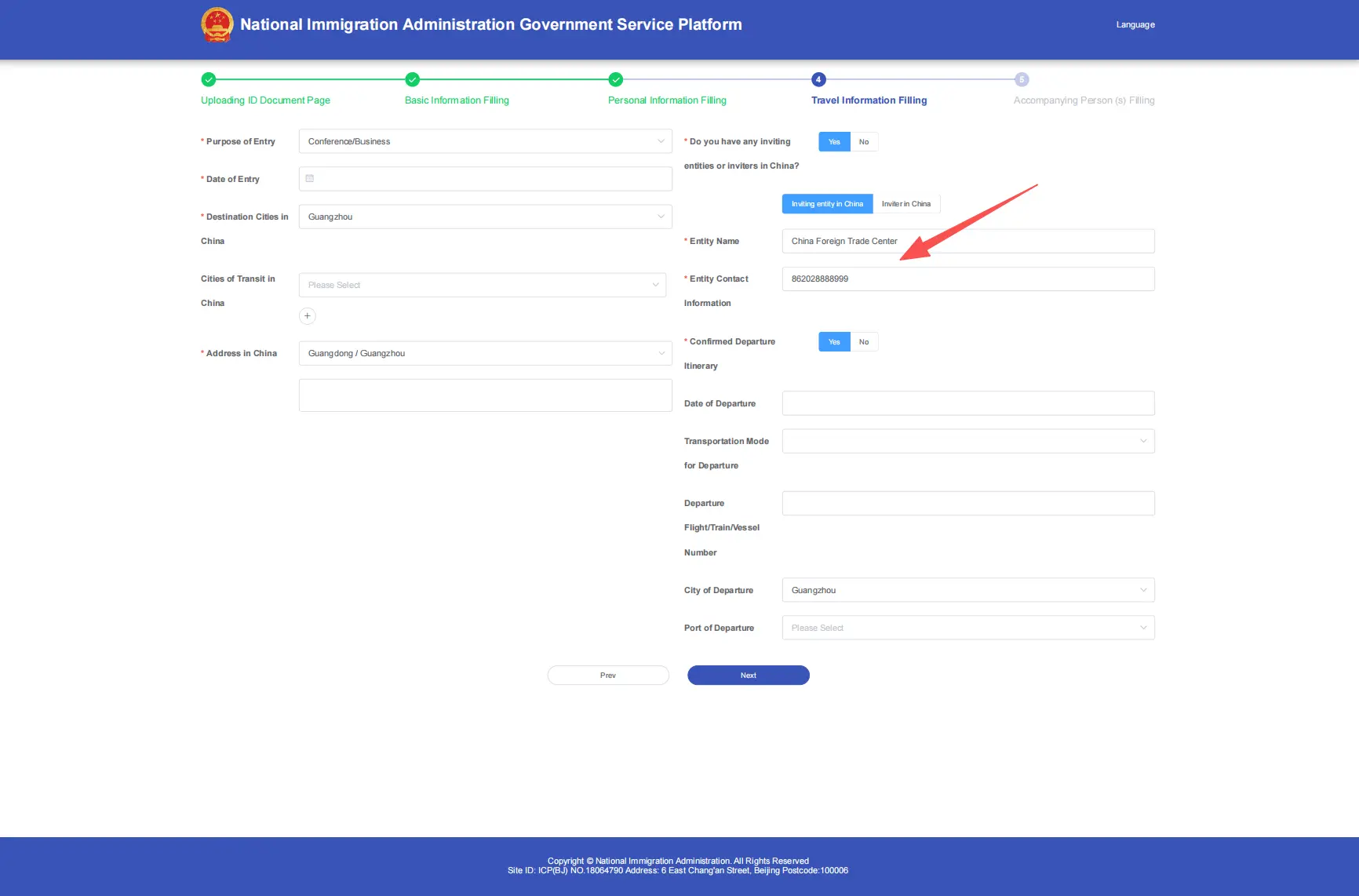Open the Cities of Transit dropdown
Image resolution: width=1359 pixels, height=896 pixels.
point(483,285)
